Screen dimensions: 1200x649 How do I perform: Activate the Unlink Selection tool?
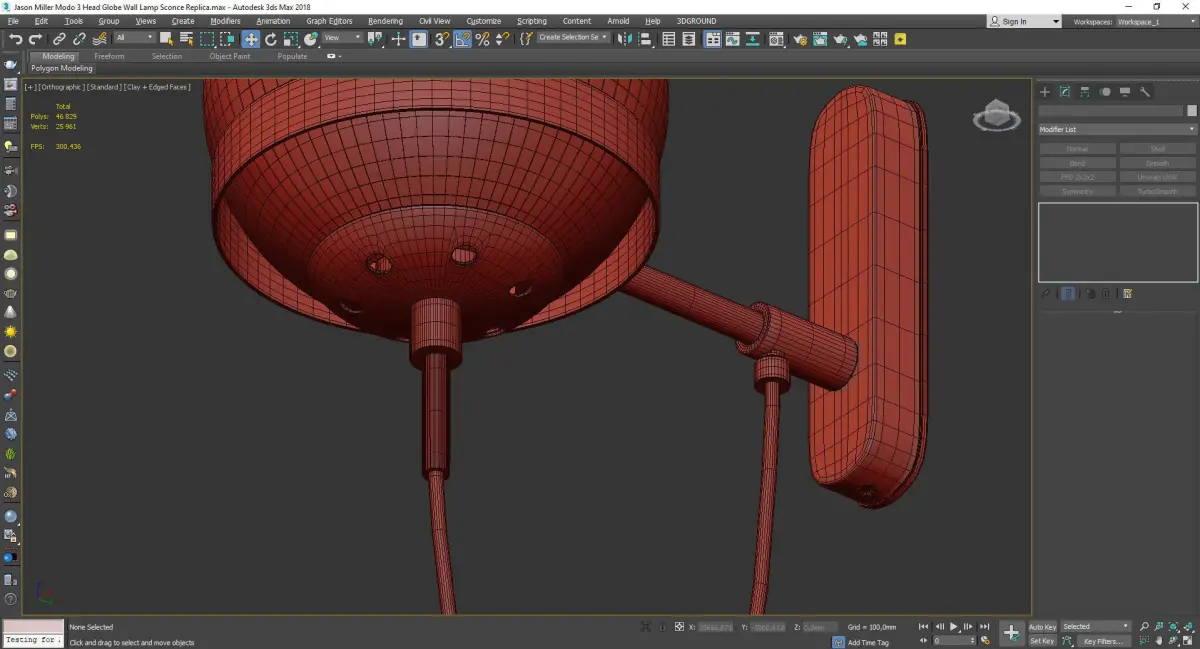[x=80, y=39]
